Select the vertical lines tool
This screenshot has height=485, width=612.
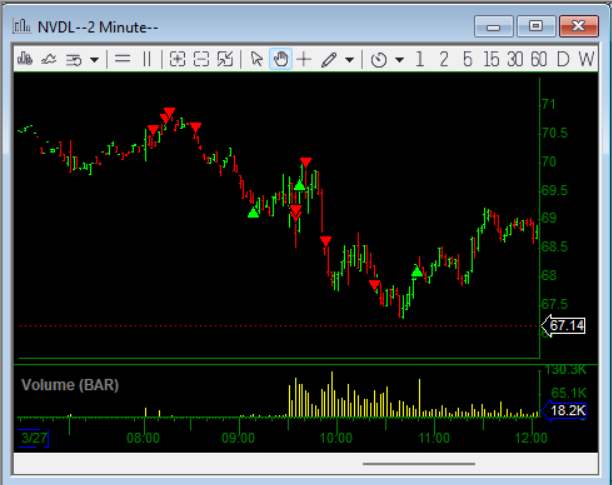pos(147,59)
